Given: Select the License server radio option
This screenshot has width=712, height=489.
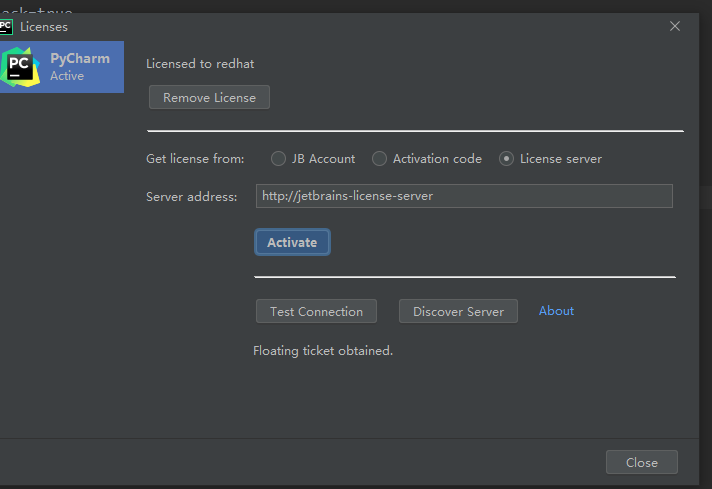Looking at the screenshot, I should point(506,159).
